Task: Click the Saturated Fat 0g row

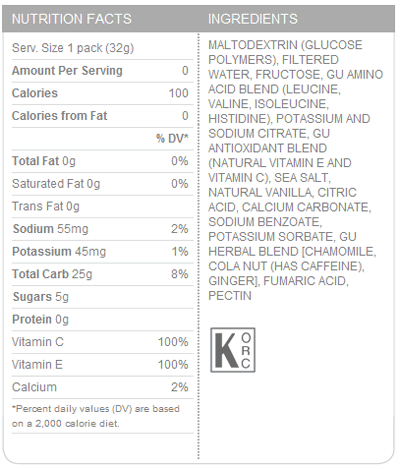Action: [x=103, y=184]
